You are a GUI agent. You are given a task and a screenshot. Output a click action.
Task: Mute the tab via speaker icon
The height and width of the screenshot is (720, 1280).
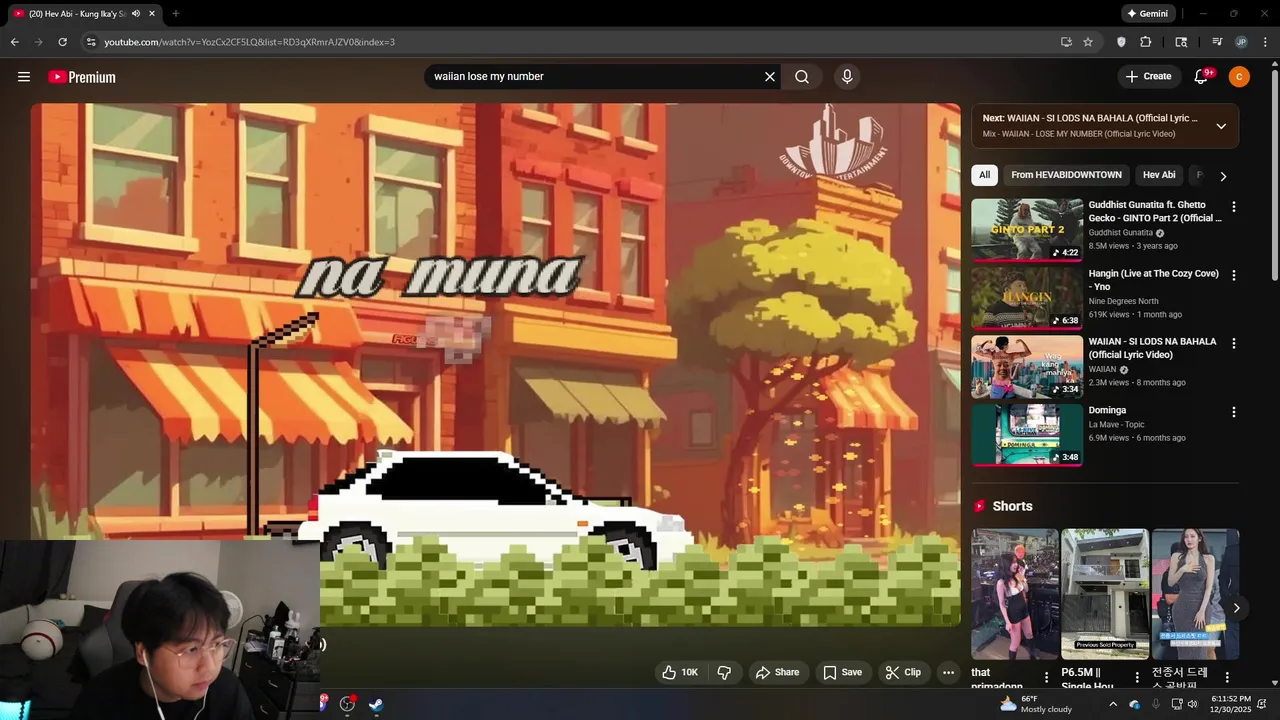coord(136,14)
